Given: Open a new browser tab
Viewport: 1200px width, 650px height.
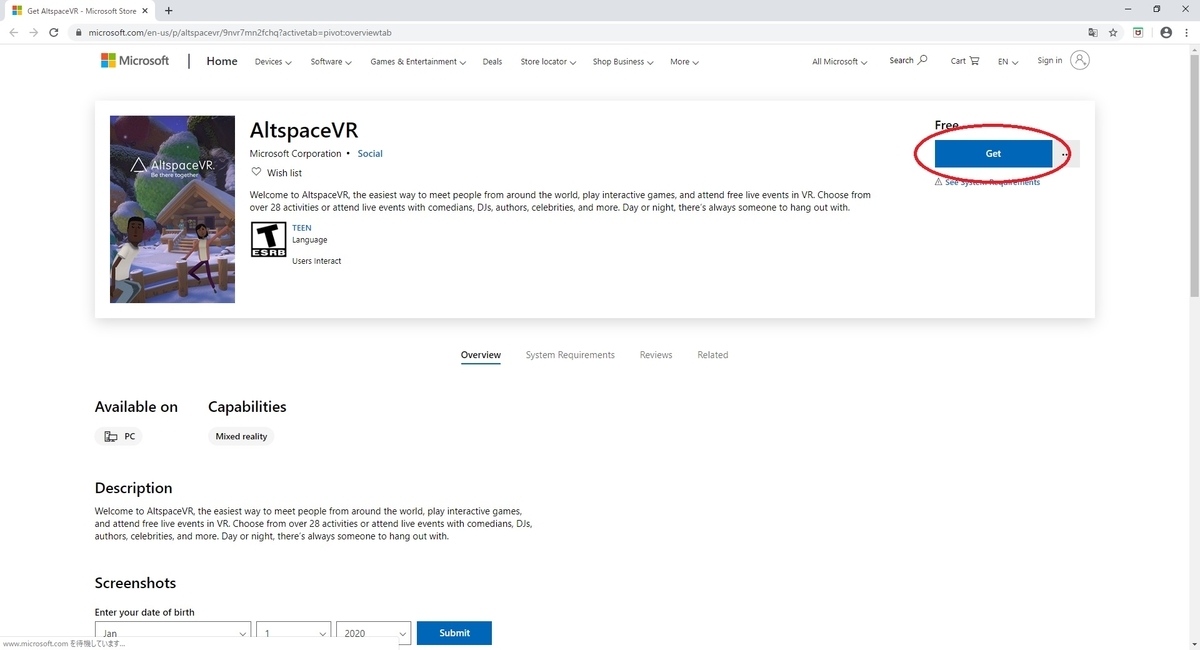Looking at the screenshot, I should [x=168, y=10].
